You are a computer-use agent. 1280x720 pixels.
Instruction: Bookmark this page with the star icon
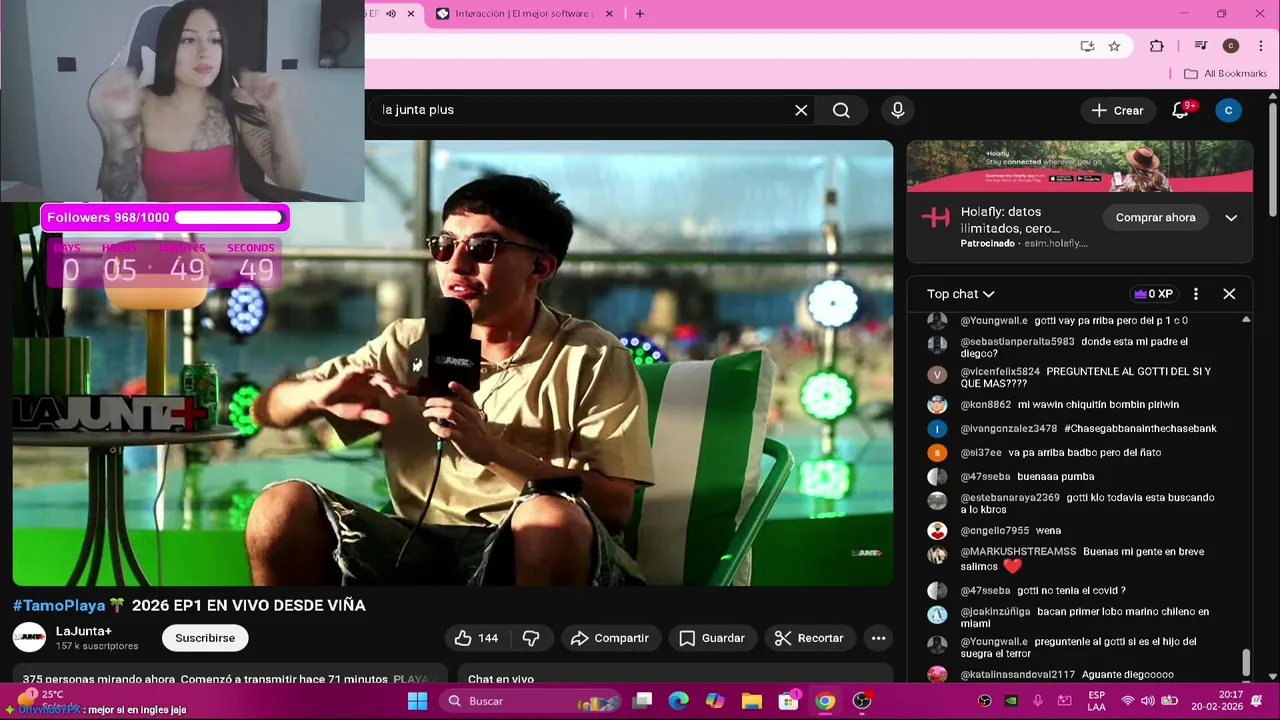(1114, 46)
